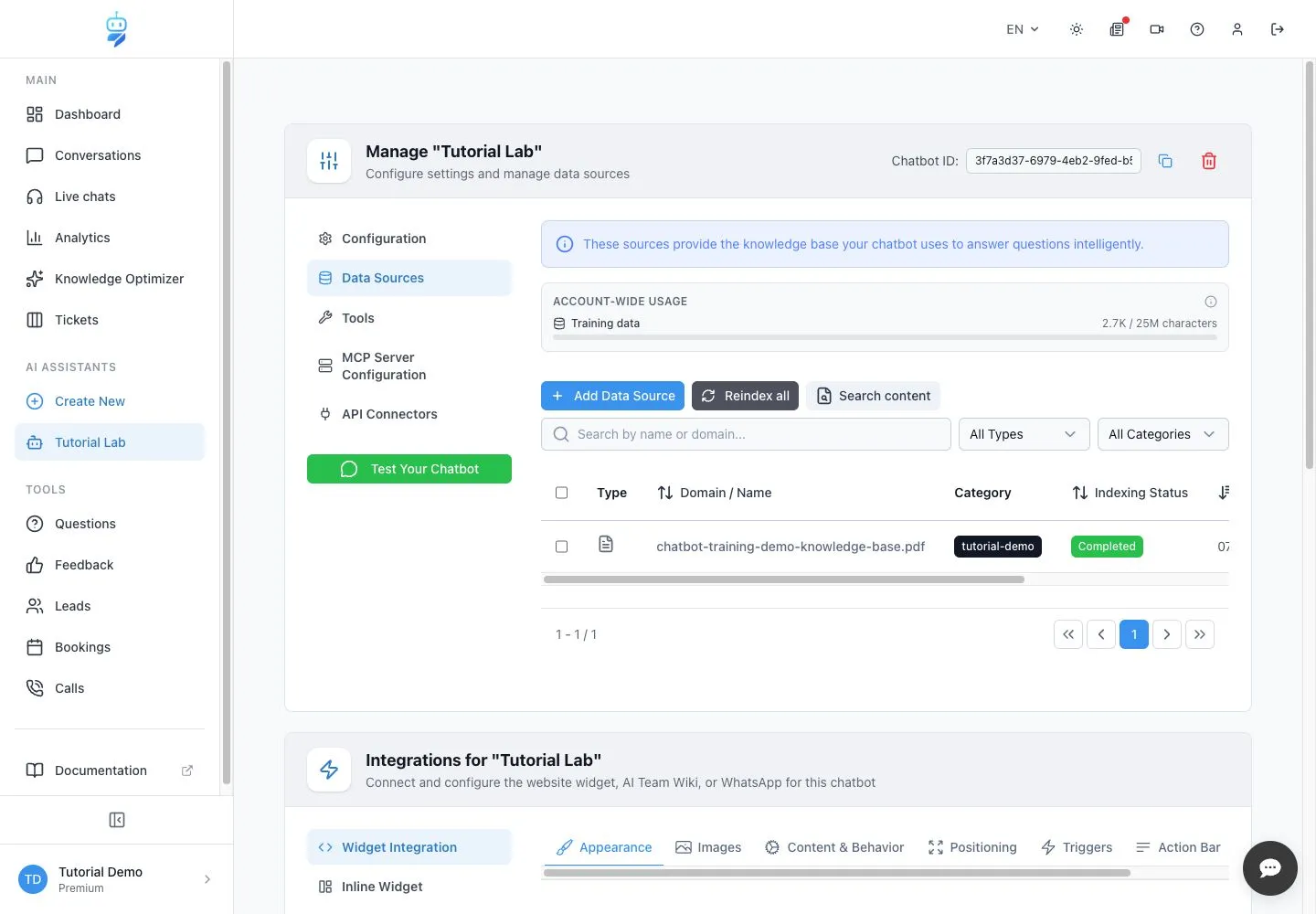The width and height of the screenshot is (1316, 914).
Task: Click Create New assistant
Action: (110, 401)
